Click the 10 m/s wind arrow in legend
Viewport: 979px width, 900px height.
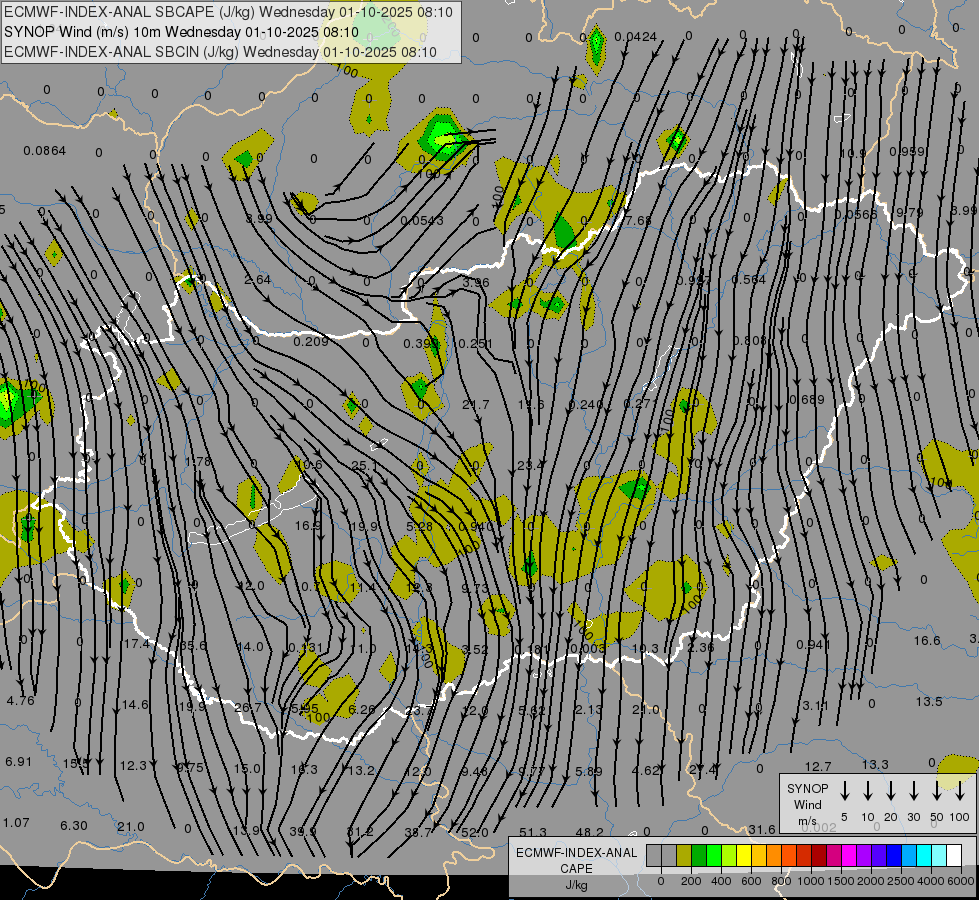868,791
